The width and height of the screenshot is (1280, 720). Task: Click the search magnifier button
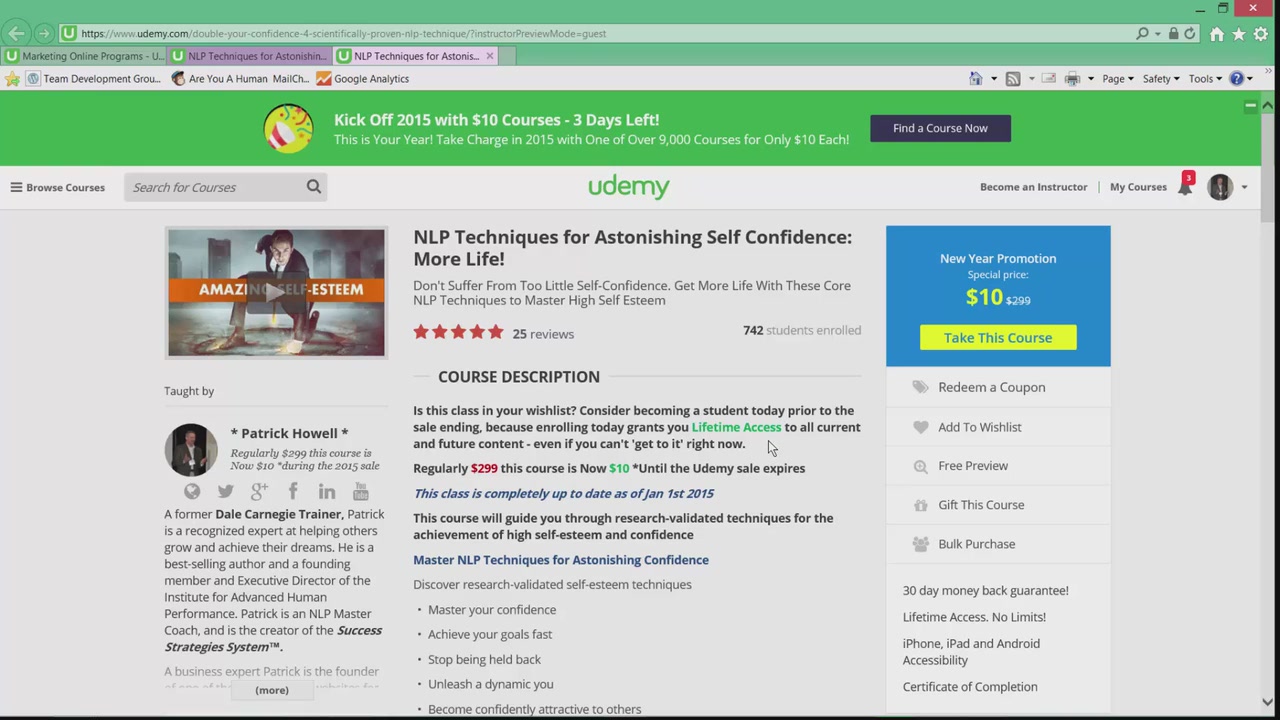pos(314,187)
